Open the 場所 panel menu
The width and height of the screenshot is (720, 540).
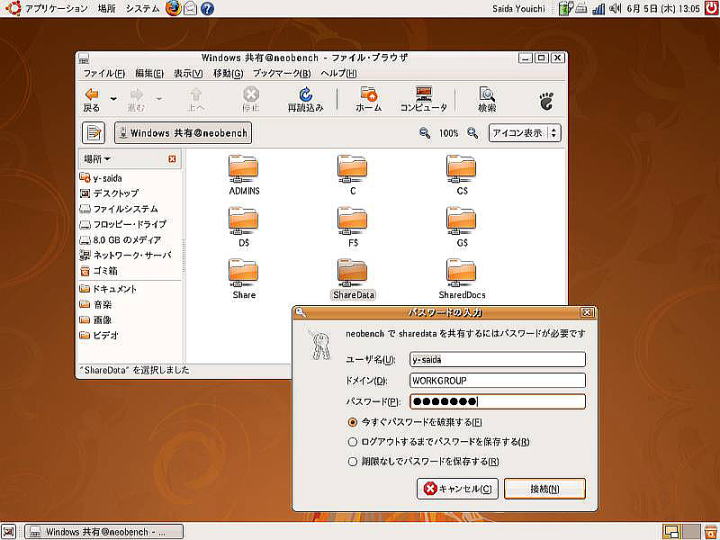(x=107, y=8)
